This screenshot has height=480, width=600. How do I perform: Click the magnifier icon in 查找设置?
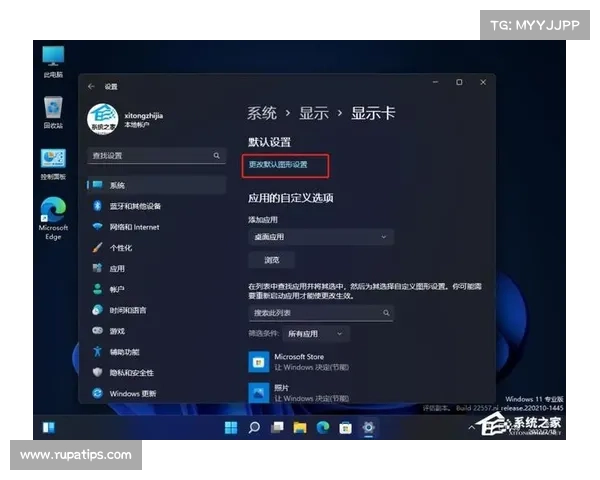[x=217, y=155]
